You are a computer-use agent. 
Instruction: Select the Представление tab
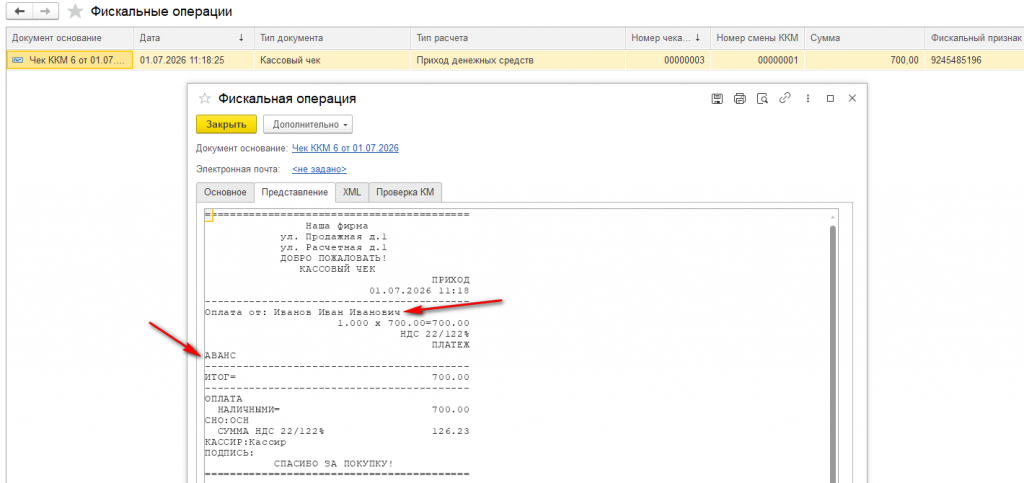294,193
